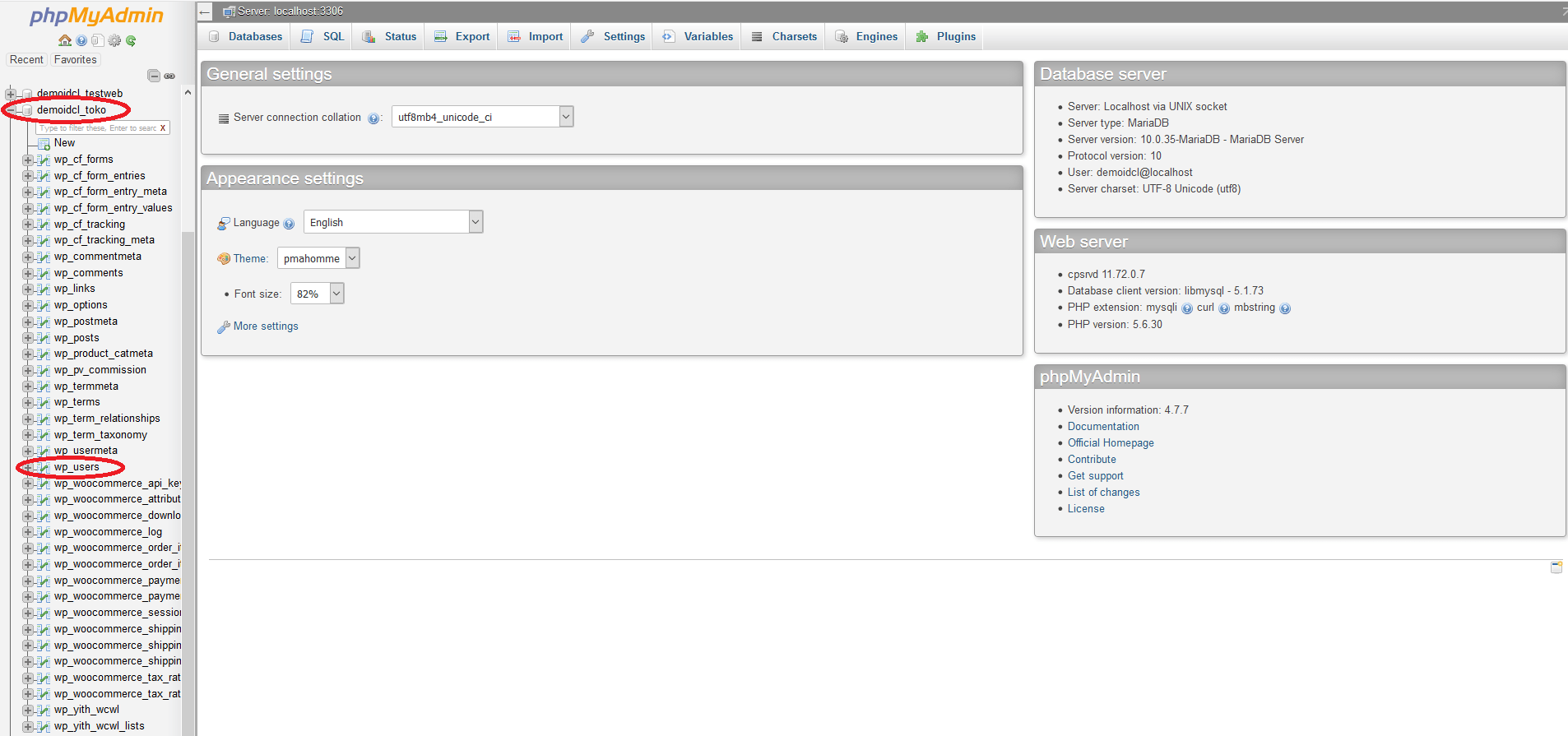The height and width of the screenshot is (736, 1568).
Task: Open the Language dropdown showing English
Action: pos(393,222)
